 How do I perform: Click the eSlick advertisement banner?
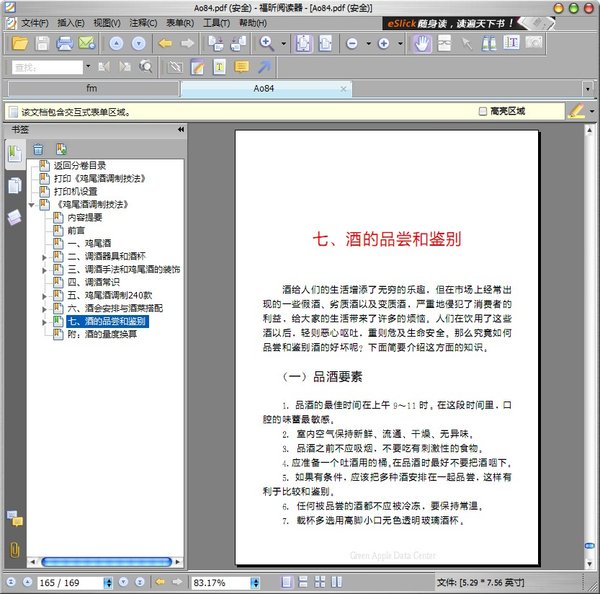point(468,23)
